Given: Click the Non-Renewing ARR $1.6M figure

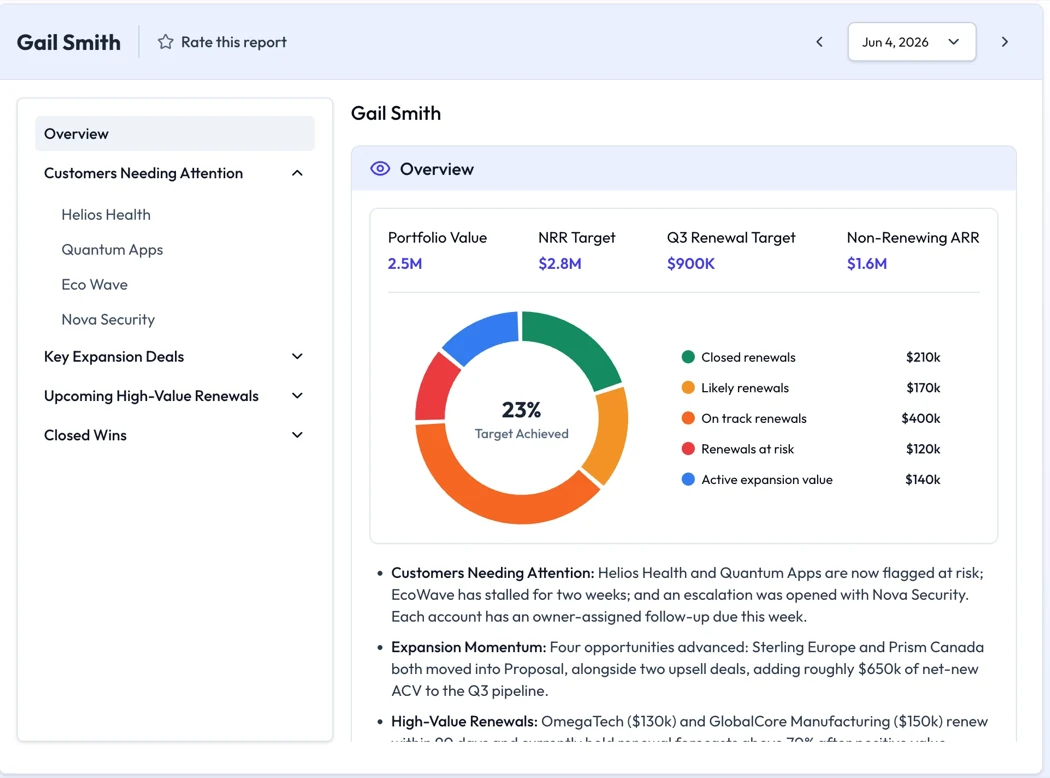Looking at the screenshot, I should click(x=867, y=264).
